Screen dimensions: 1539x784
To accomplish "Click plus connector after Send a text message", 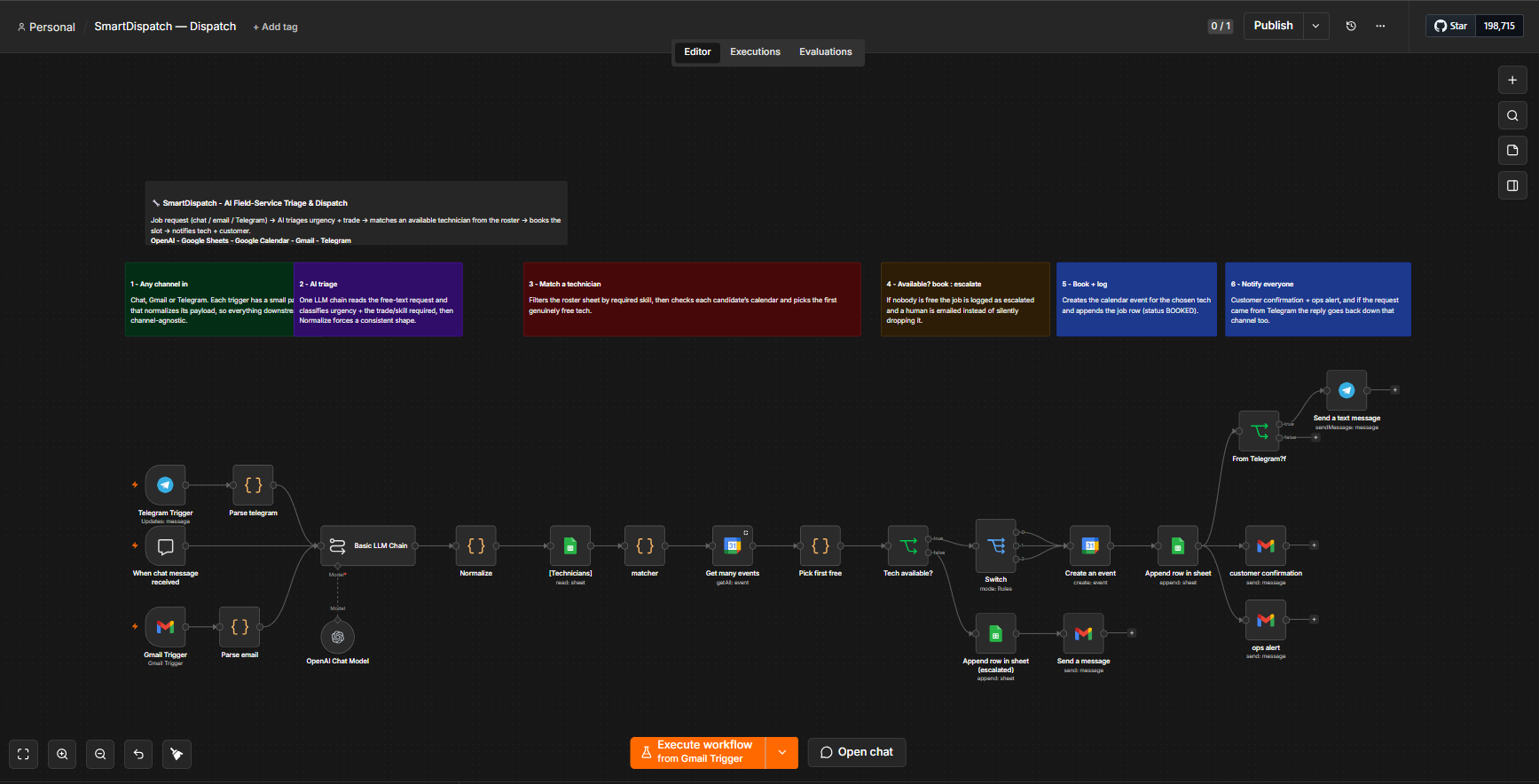I will tap(1395, 390).
